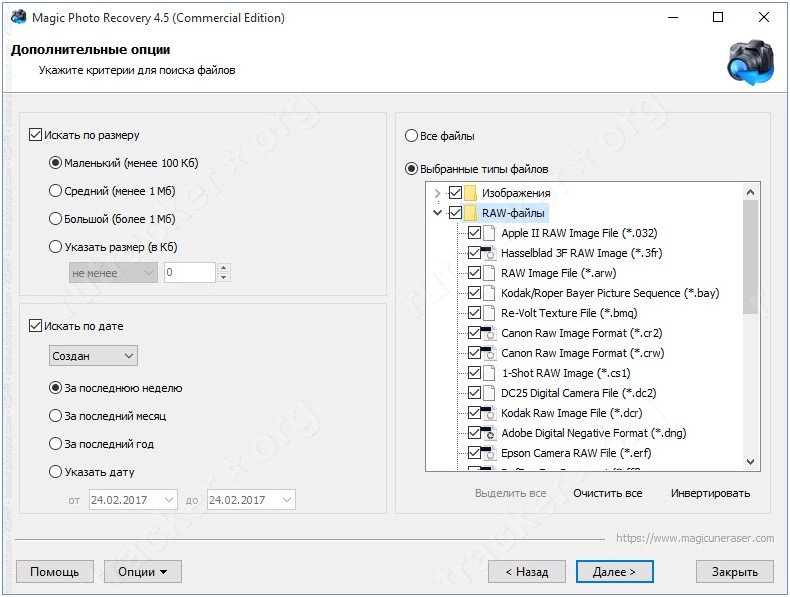Select Средний (менее 1 Мб) size option
The width and height of the screenshot is (790, 597).
[55, 191]
